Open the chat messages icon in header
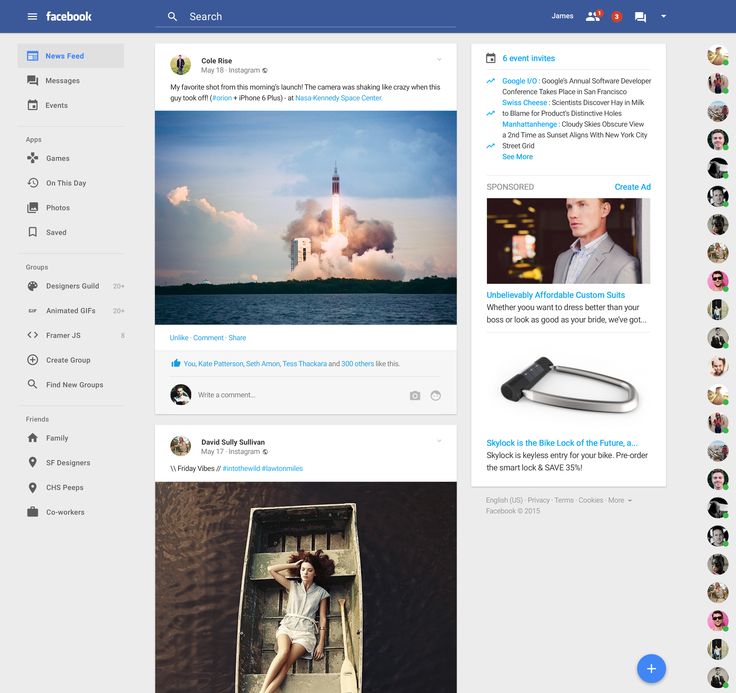Image resolution: width=736 pixels, height=693 pixels. 640,17
